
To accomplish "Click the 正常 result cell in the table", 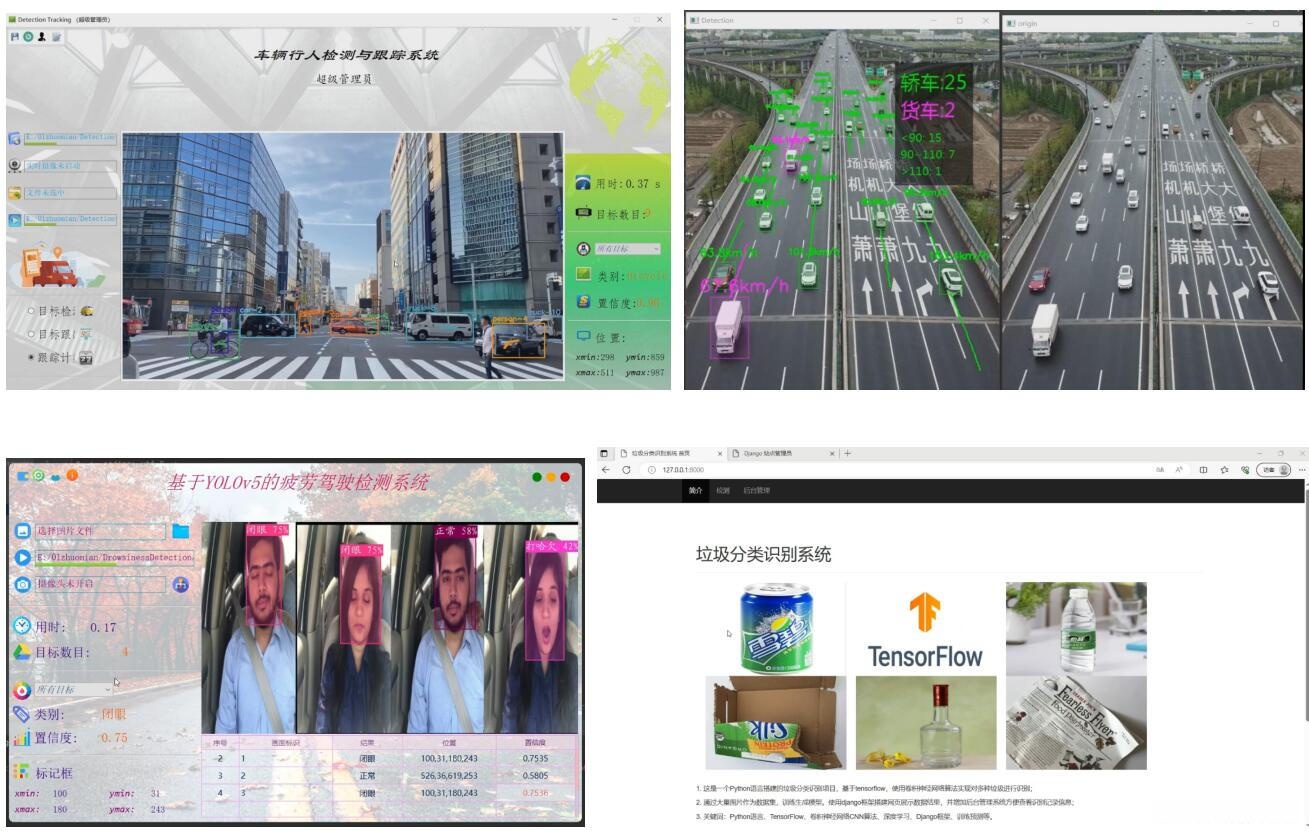I will pyautogui.click(x=366, y=775).
